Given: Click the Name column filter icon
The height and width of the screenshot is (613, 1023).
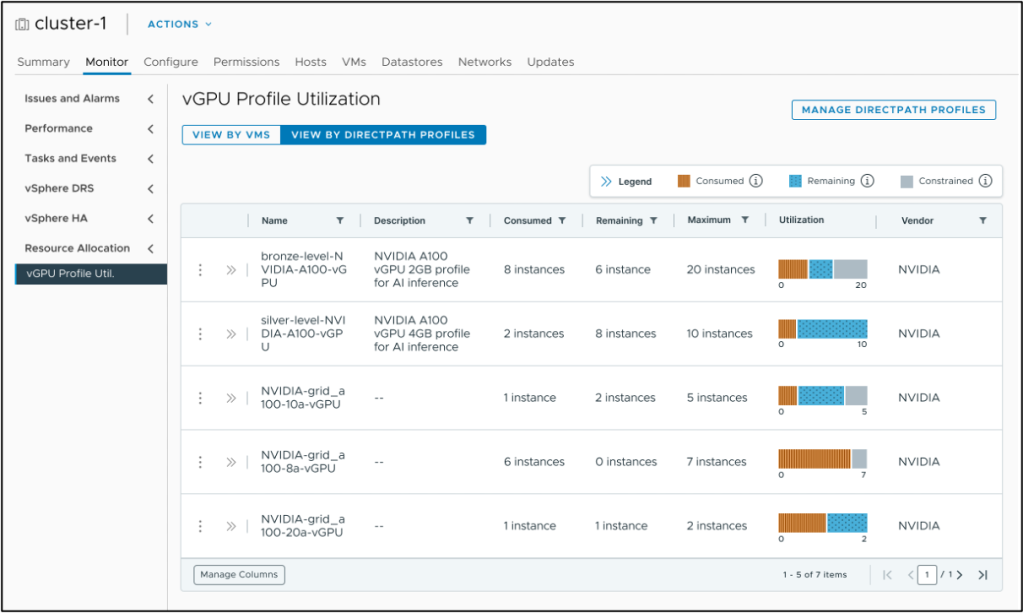Looking at the screenshot, I should tap(340, 221).
